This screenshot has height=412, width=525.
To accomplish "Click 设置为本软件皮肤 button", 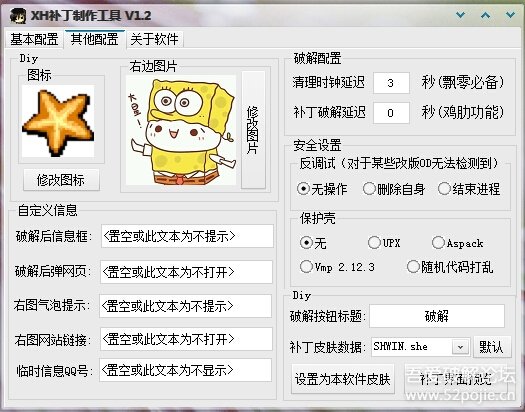I will [x=343, y=379].
